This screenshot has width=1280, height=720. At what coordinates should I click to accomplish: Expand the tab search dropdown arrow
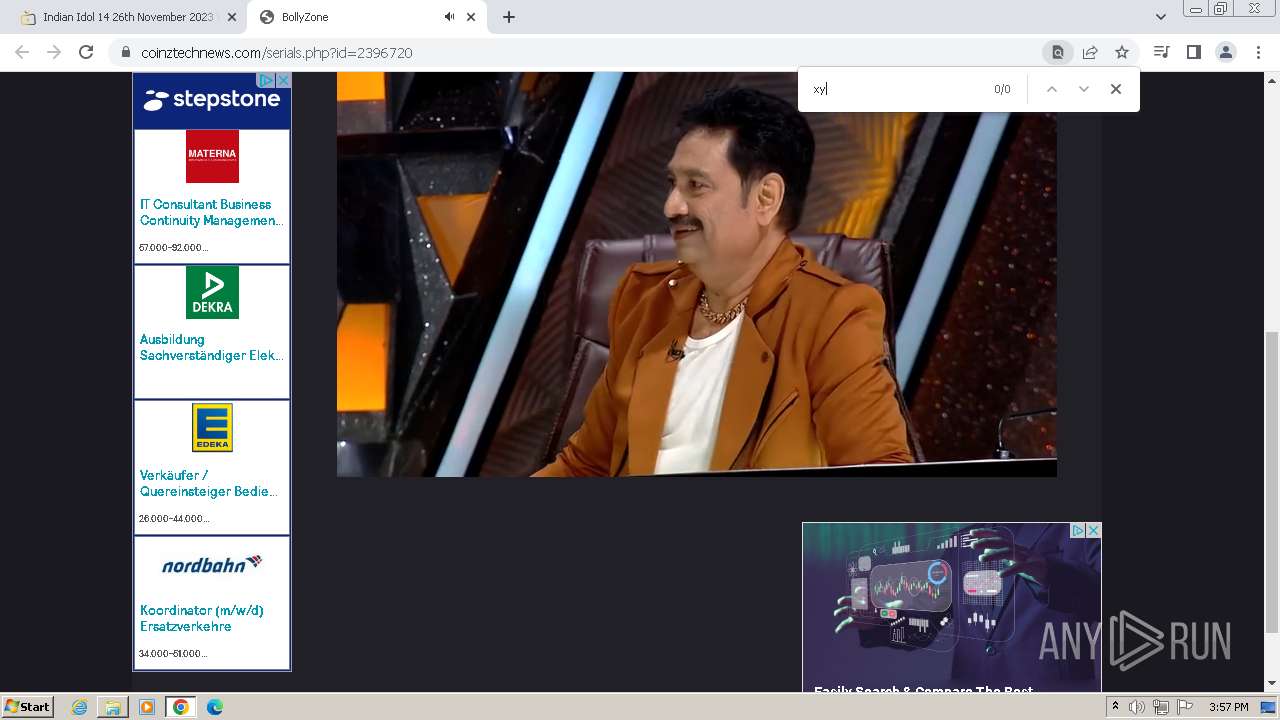(x=1161, y=17)
